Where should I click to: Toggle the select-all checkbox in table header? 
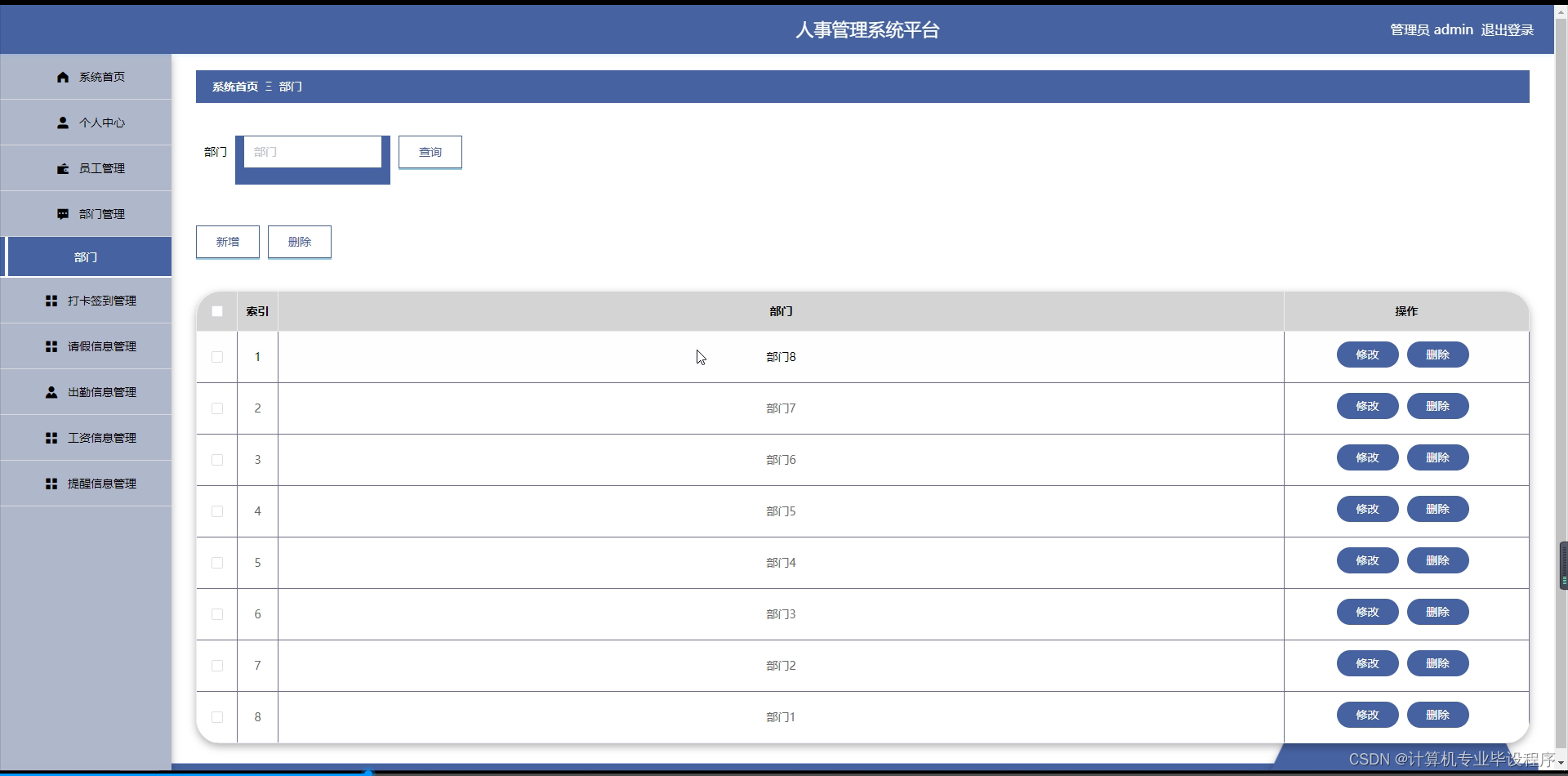pyautogui.click(x=216, y=311)
